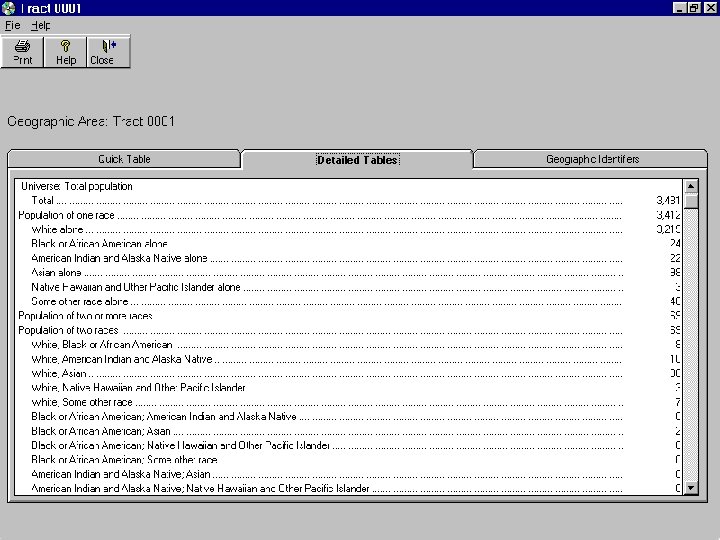Select 'White; Native Hawaiian and Other Pacific Islander'

tap(349, 388)
